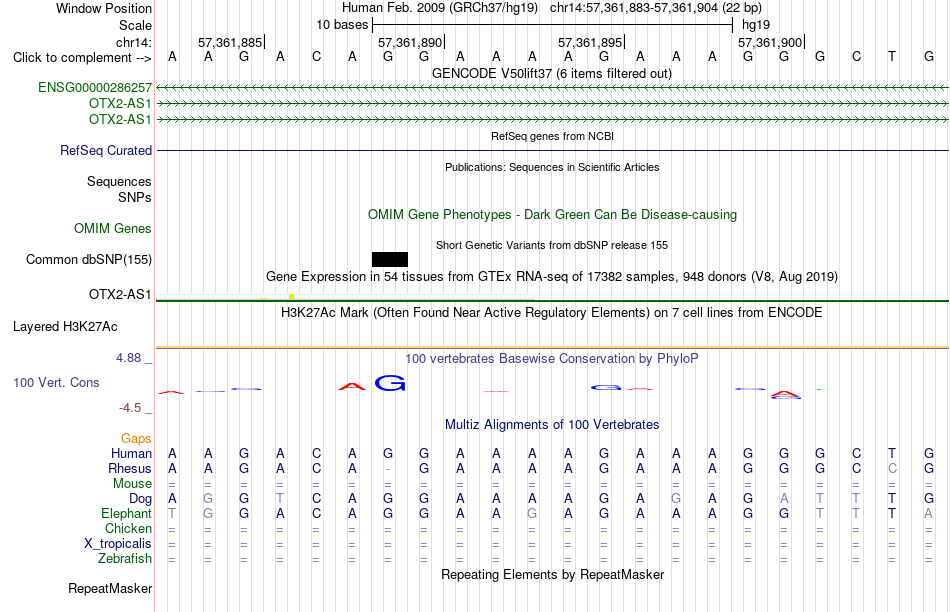Image resolution: width=950 pixels, height=612 pixels.
Task: Click Multiz Alignments of 100 Vertebrates title
Action: point(552,425)
